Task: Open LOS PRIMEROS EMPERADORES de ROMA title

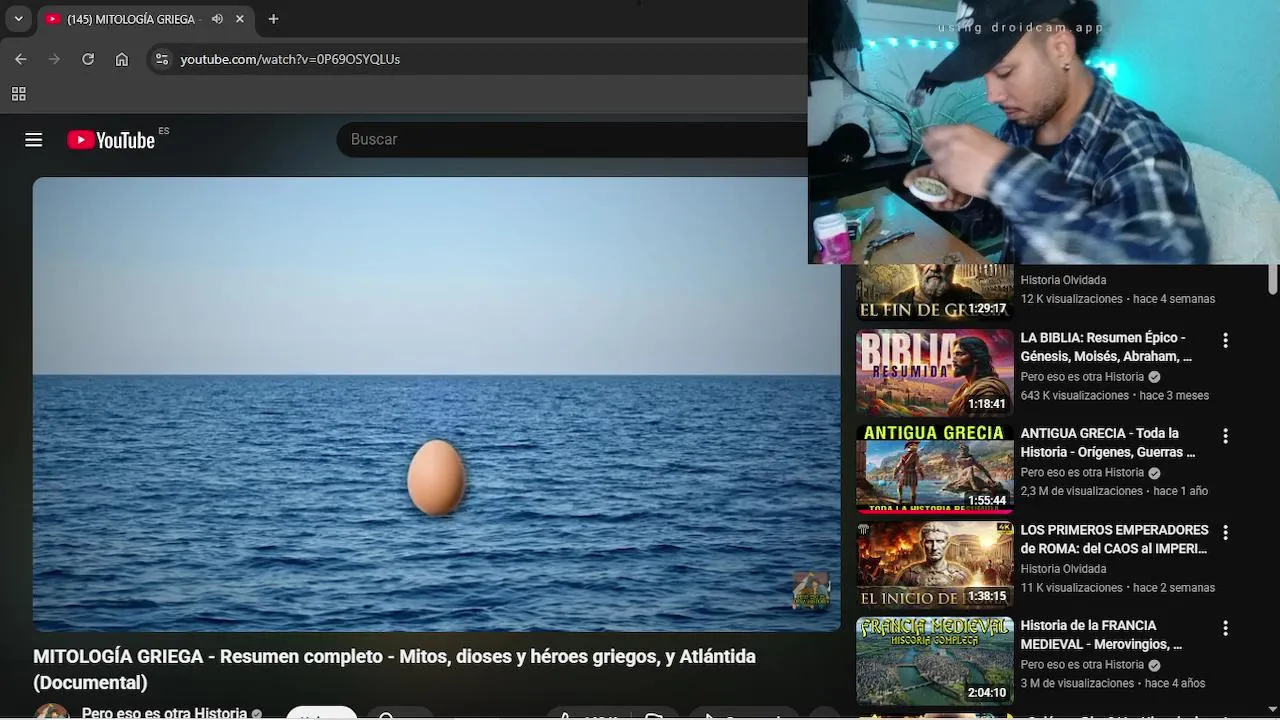Action: click(1114, 539)
